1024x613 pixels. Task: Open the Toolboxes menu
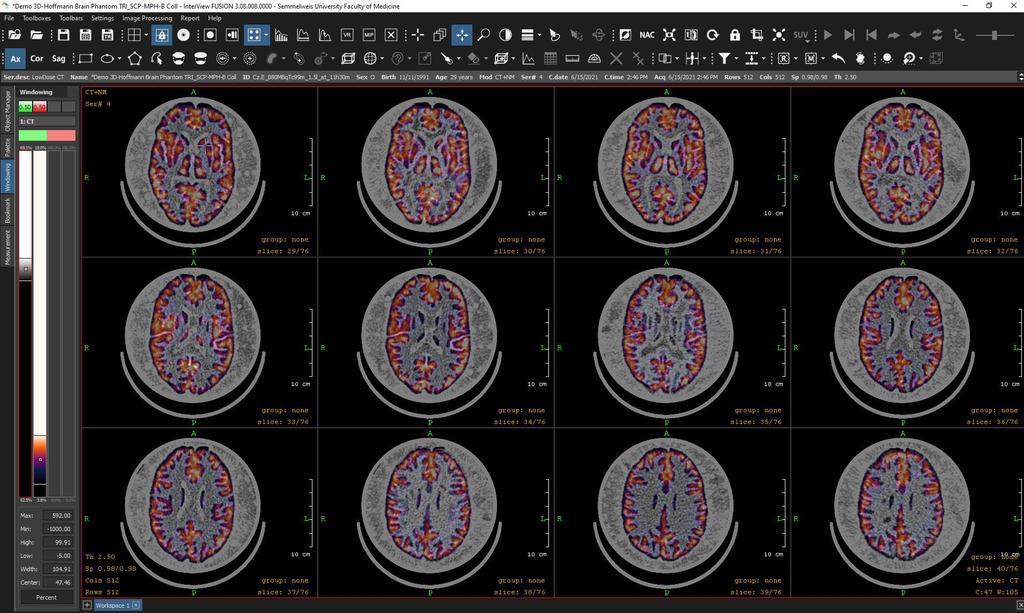tap(37, 18)
